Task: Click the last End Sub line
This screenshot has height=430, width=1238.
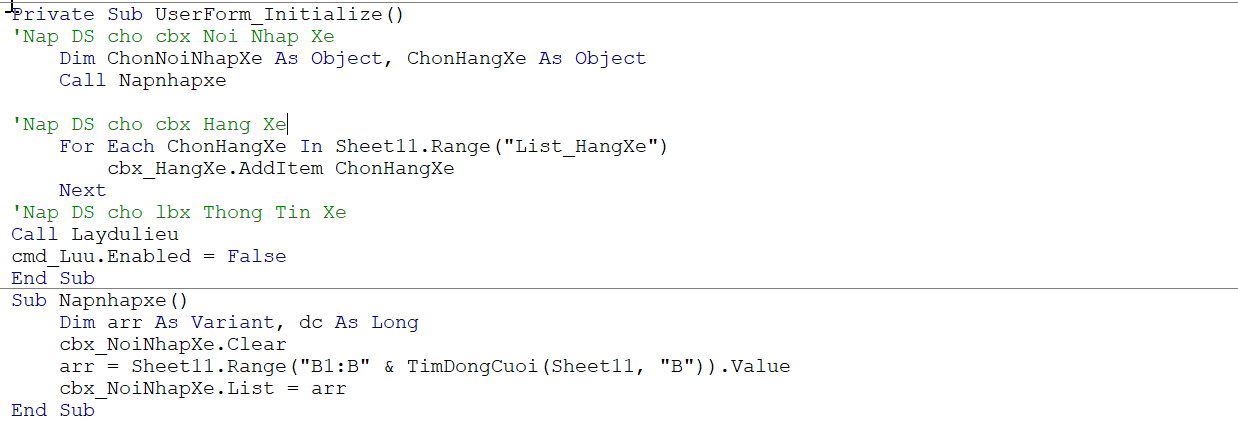Action: 53,410
